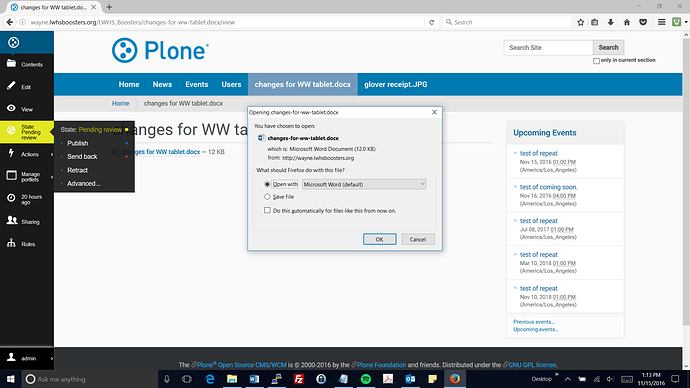Choose Advanced... in state menu

click(x=84, y=183)
